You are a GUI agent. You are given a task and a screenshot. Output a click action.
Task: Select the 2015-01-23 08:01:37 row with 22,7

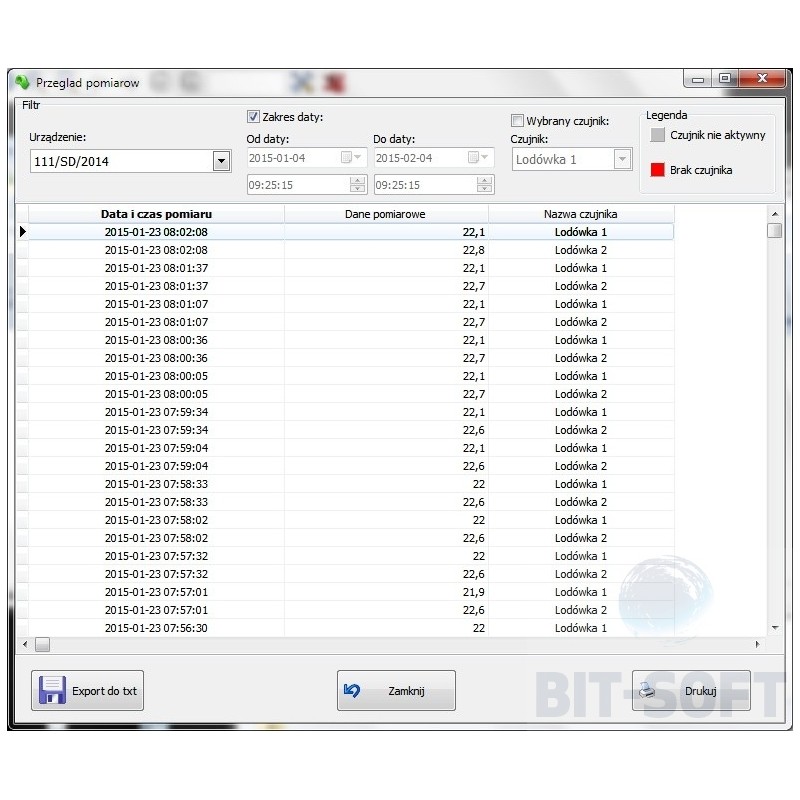[x=351, y=286]
